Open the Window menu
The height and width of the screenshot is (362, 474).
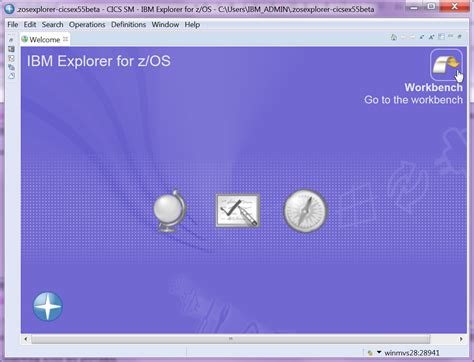pyautogui.click(x=165, y=25)
